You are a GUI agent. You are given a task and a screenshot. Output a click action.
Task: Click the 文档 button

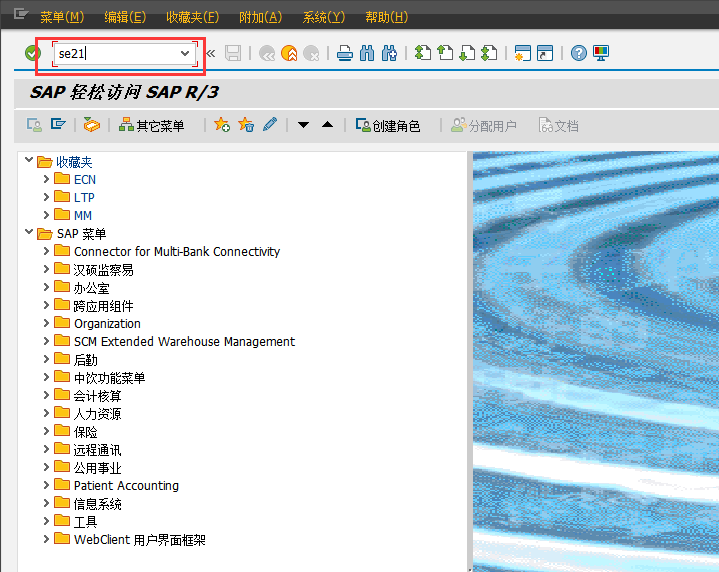(x=559, y=125)
